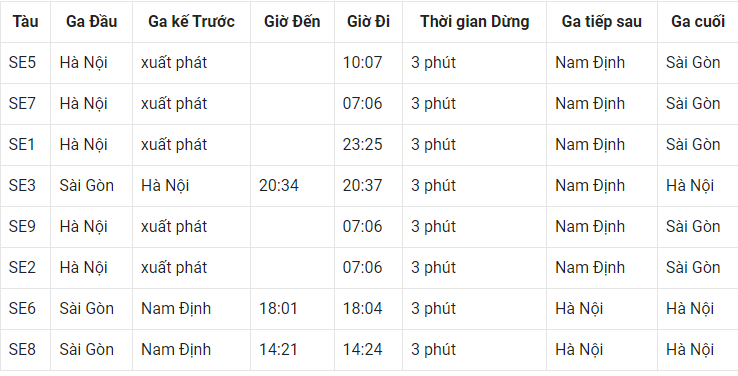Viewport: 738px width, 376px height.
Task: Click the Thời gian Dừng header
Action: click(474, 22)
